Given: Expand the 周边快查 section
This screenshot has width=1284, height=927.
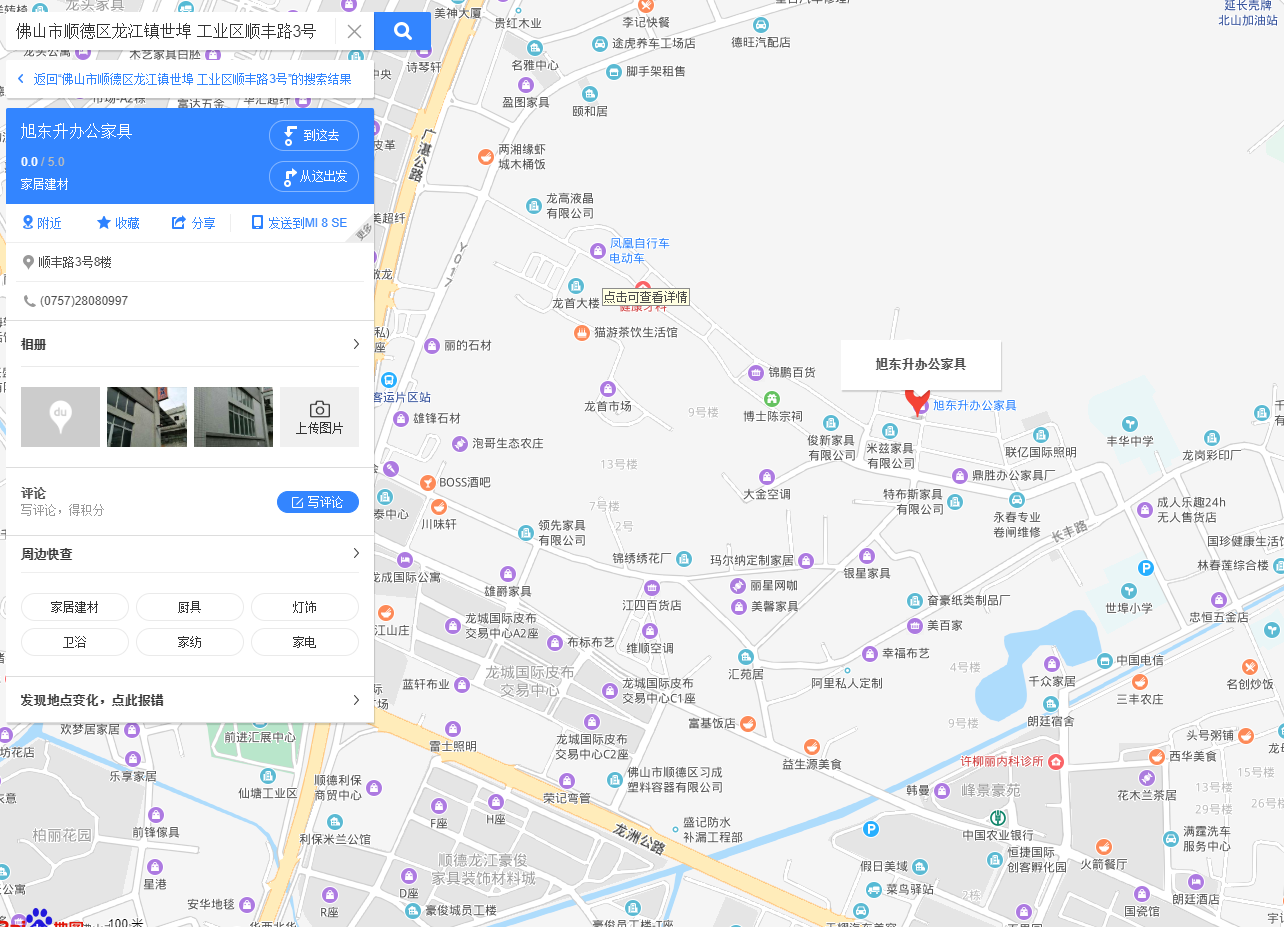Looking at the screenshot, I should click(x=355, y=554).
